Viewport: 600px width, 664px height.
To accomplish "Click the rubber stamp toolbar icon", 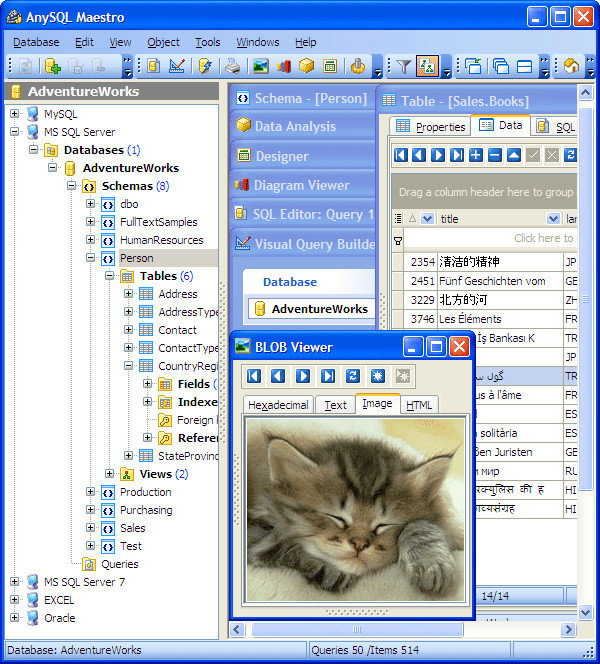I will click(x=358, y=66).
